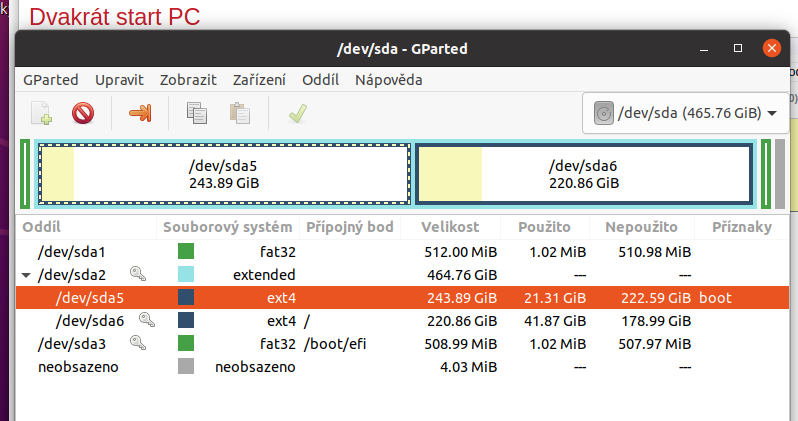798x421 pixels.
Task: Select the /dev/sda6 block in disk map
Action: point(583,174)
